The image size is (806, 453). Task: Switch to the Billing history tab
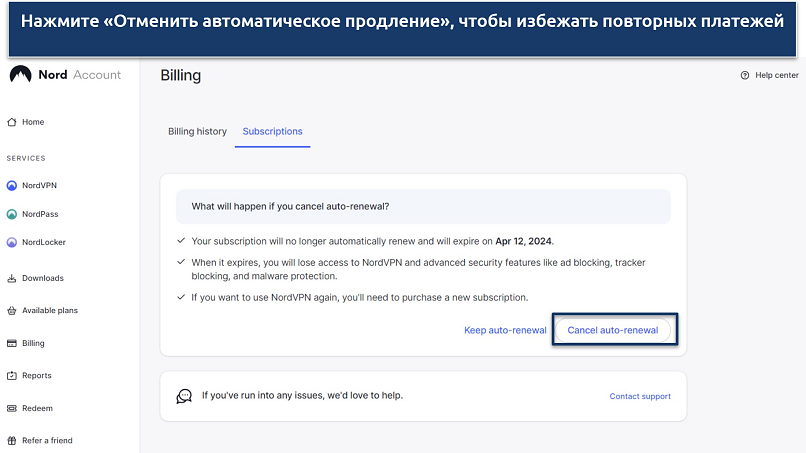(197, 132)
